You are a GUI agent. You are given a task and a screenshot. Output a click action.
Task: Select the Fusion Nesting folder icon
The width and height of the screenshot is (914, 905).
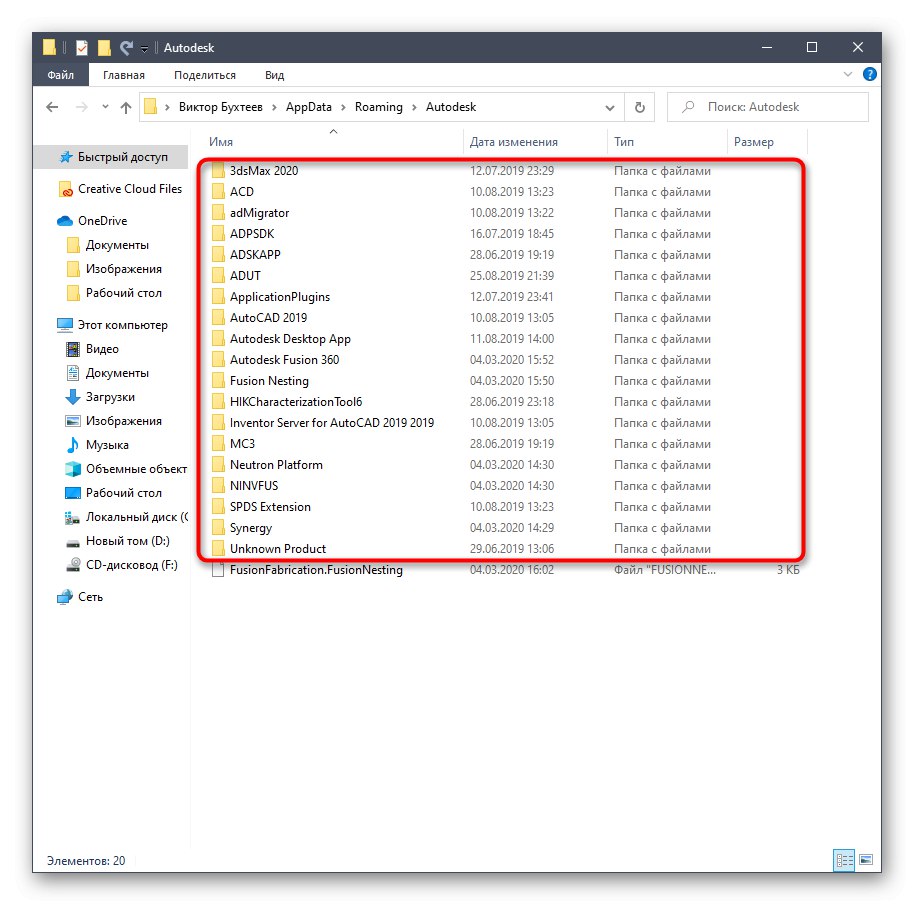point(218,381)
